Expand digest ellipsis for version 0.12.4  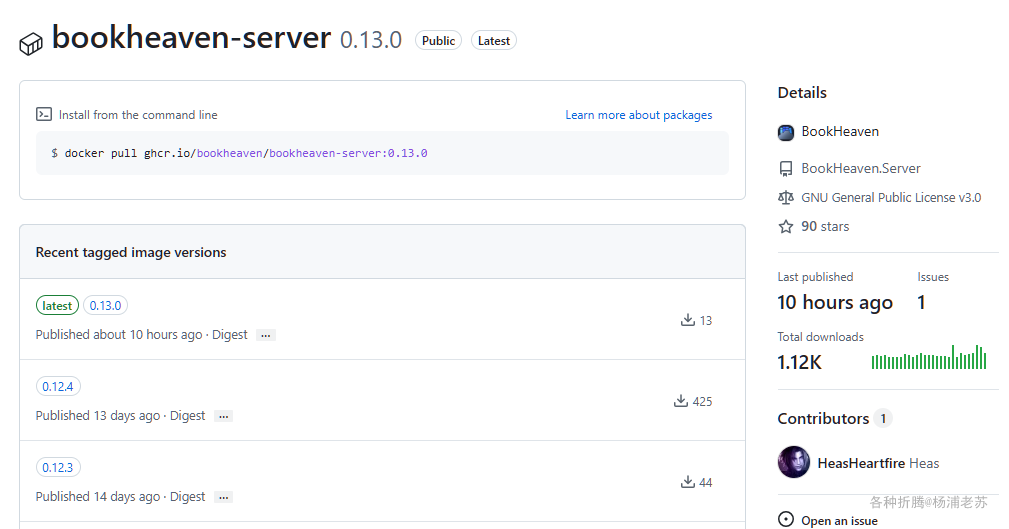[223, 416]
